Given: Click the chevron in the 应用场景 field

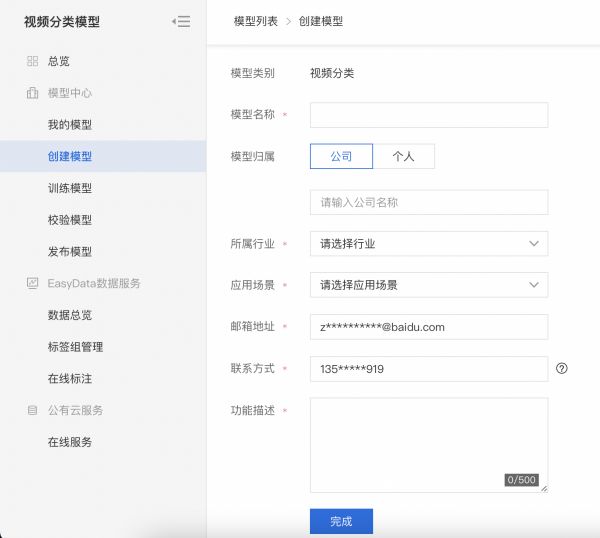Looking at the screenshot, I should (x=534, y=285).
